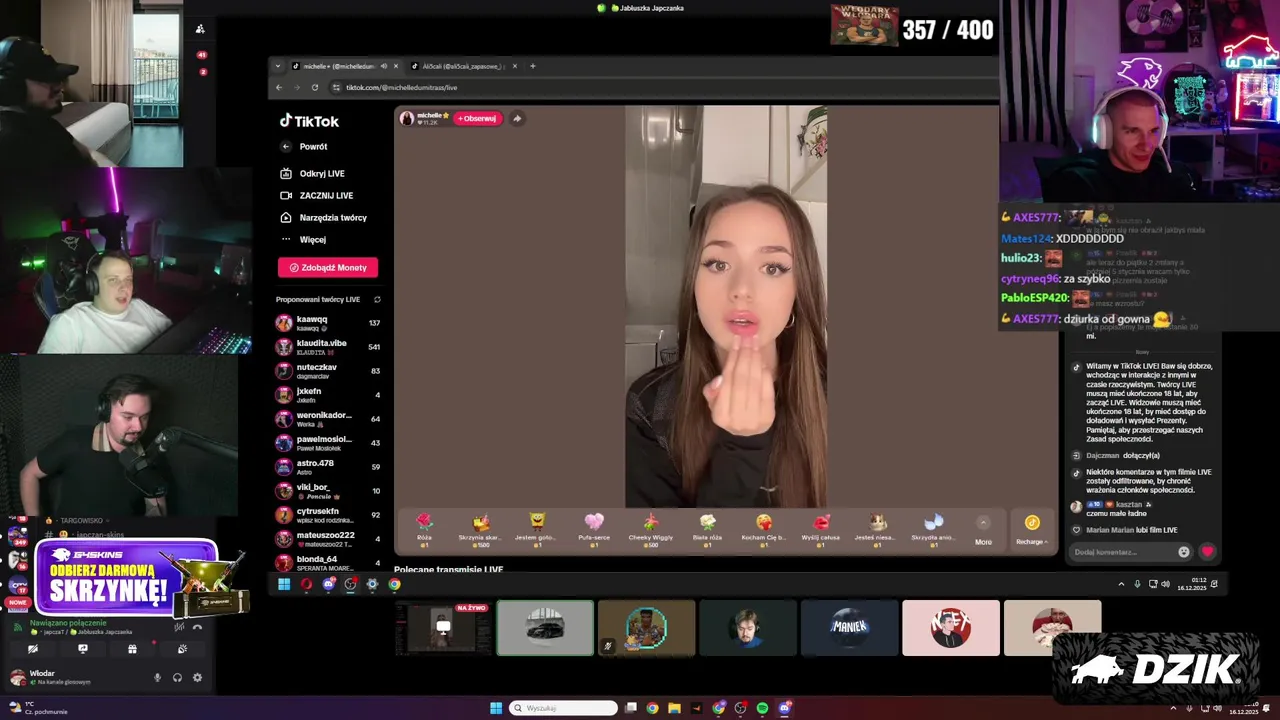The width and height of the screenshot is (1280, 720).
Task: Open michelle's profile avatar in stream header
Action: click(x=407, y=118)
